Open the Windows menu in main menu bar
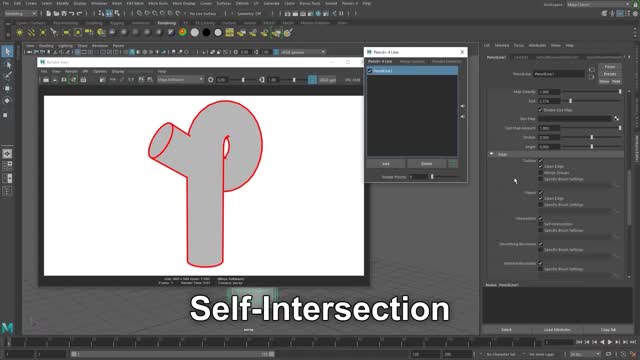Image resolution: width=640 pixels, height=360 pixels. coord(99,3)
